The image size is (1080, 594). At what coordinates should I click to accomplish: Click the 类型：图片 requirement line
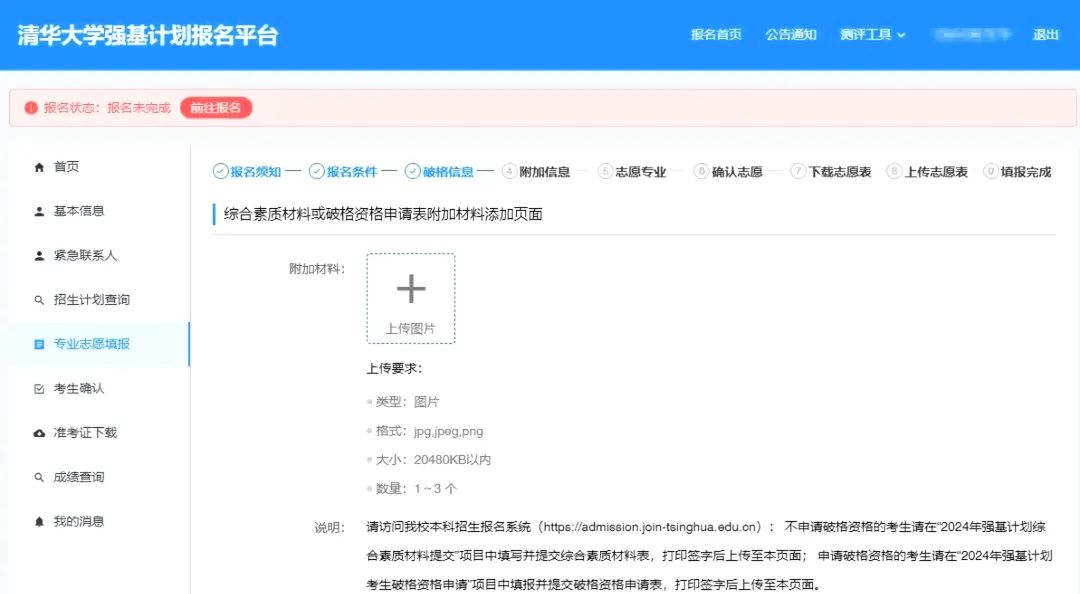click(408, 402)
